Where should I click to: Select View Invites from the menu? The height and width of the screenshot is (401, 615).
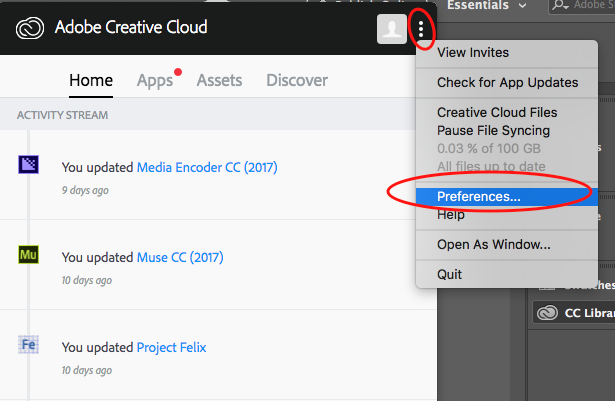coord(473,52)
